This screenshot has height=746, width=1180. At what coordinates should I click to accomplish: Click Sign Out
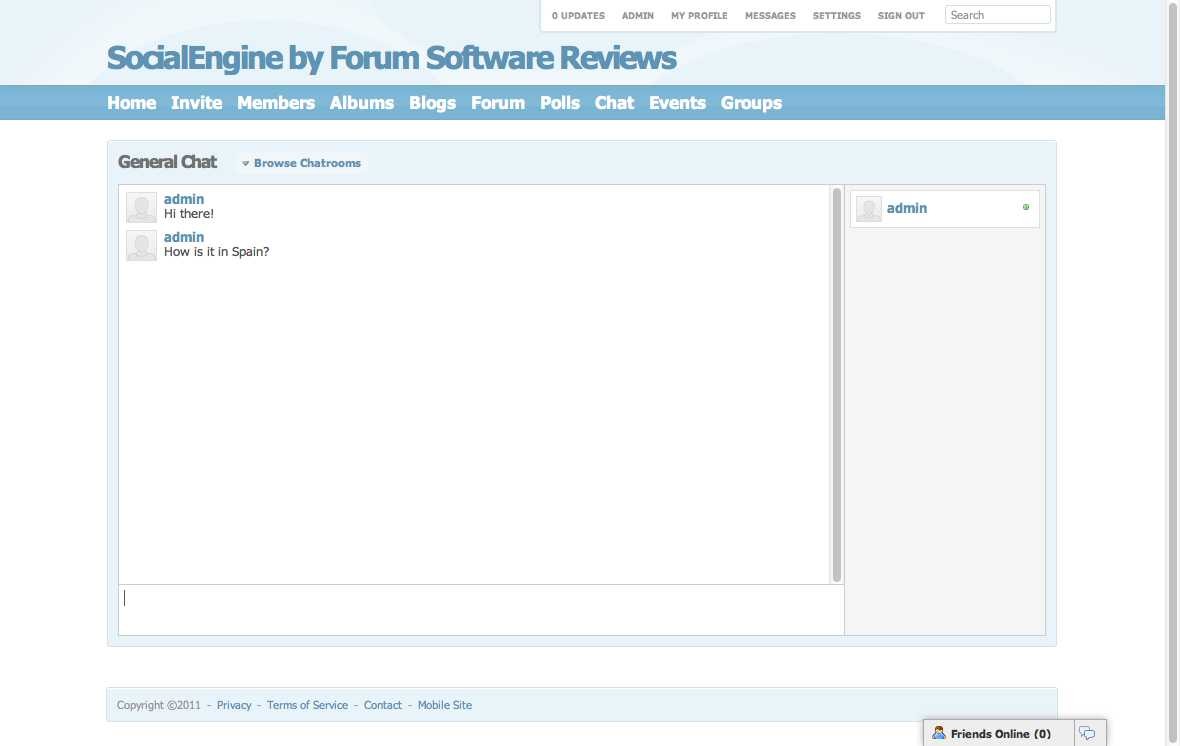901,16
